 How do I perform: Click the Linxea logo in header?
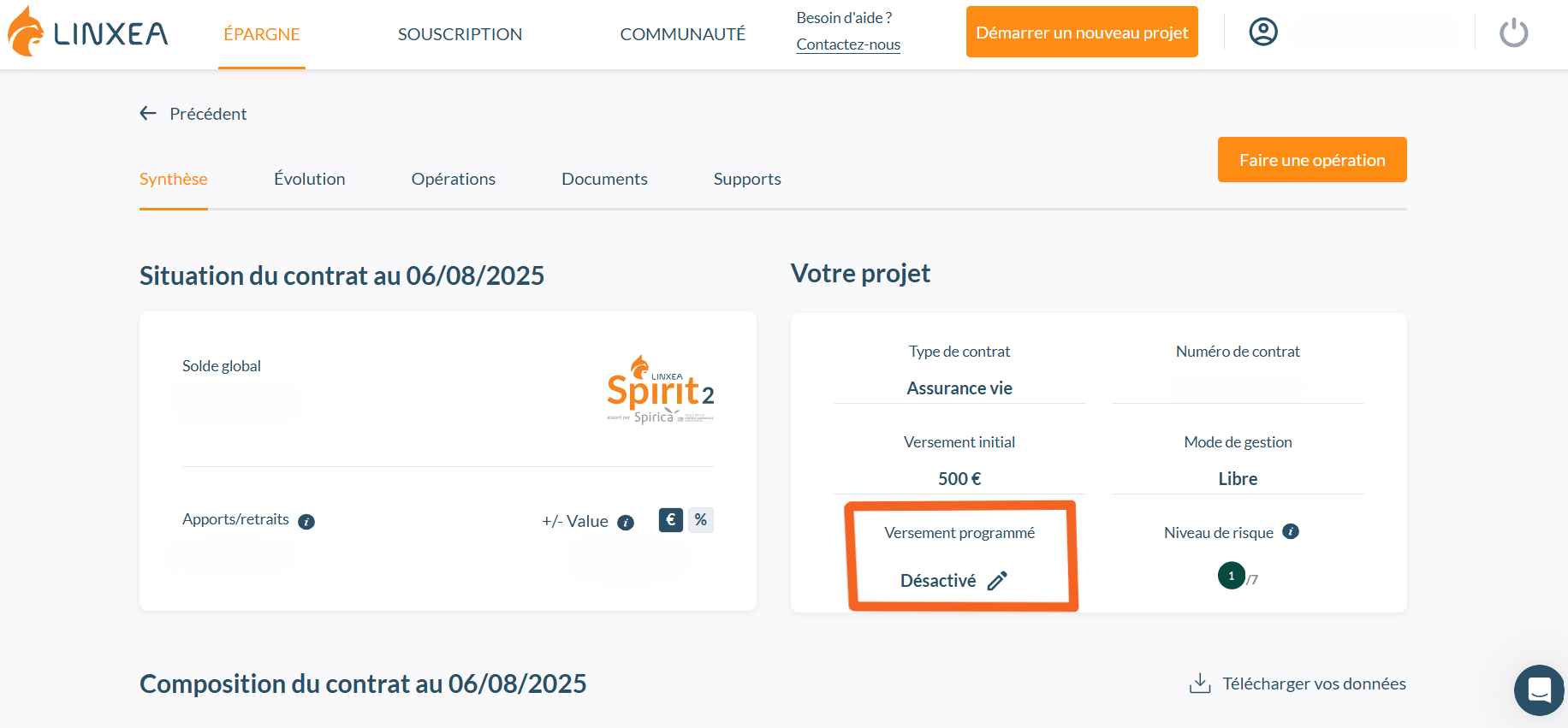point(87,32)
